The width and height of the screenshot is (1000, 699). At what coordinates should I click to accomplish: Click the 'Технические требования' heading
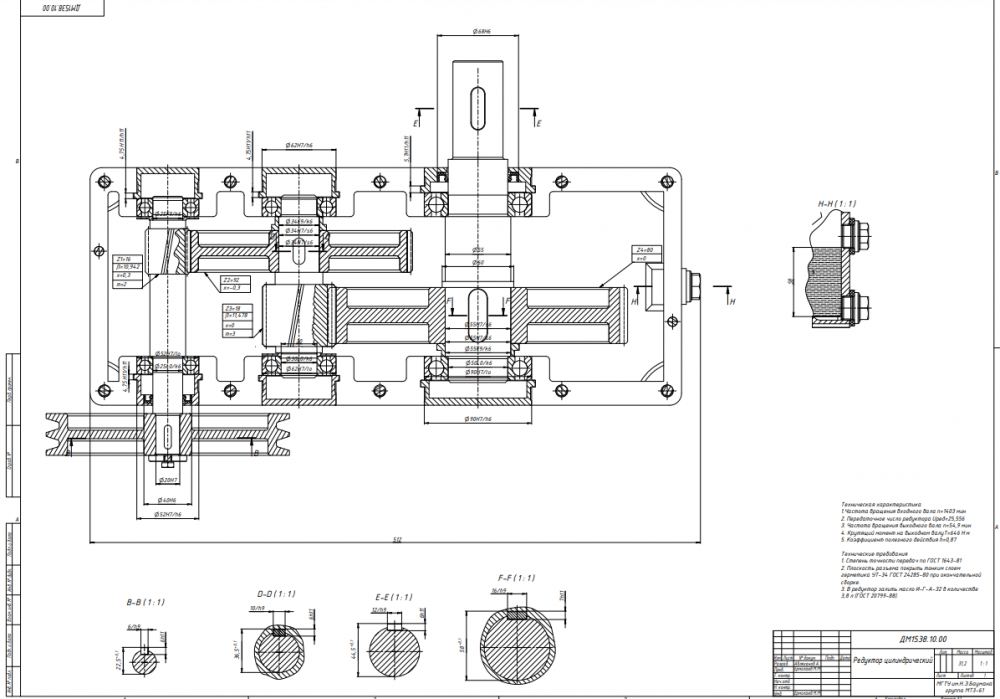[874, 554]
